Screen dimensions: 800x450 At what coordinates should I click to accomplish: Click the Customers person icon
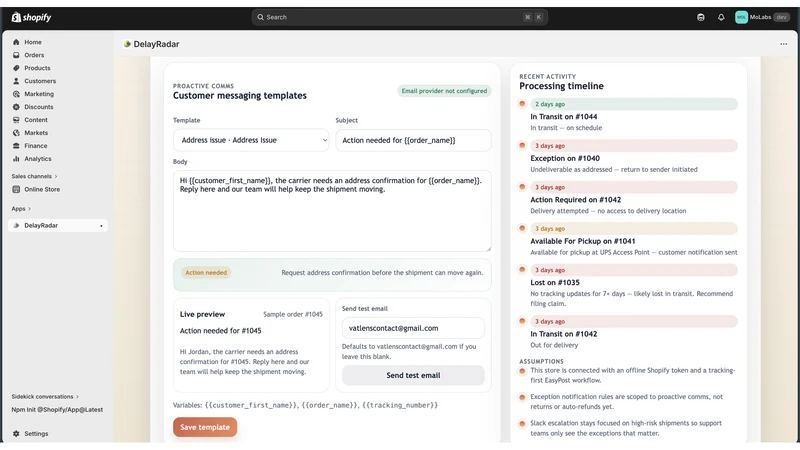(16, 81)
